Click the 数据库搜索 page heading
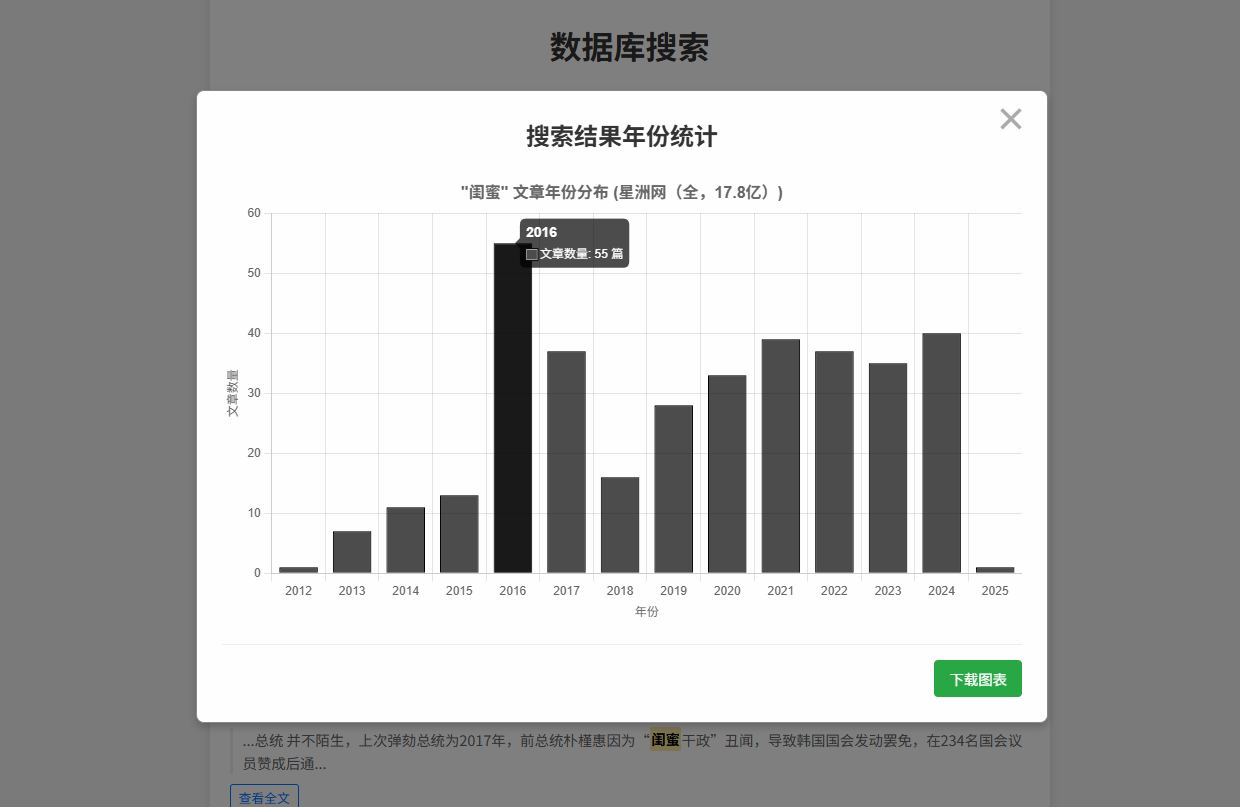1240x807 pixels. point(627,49)
